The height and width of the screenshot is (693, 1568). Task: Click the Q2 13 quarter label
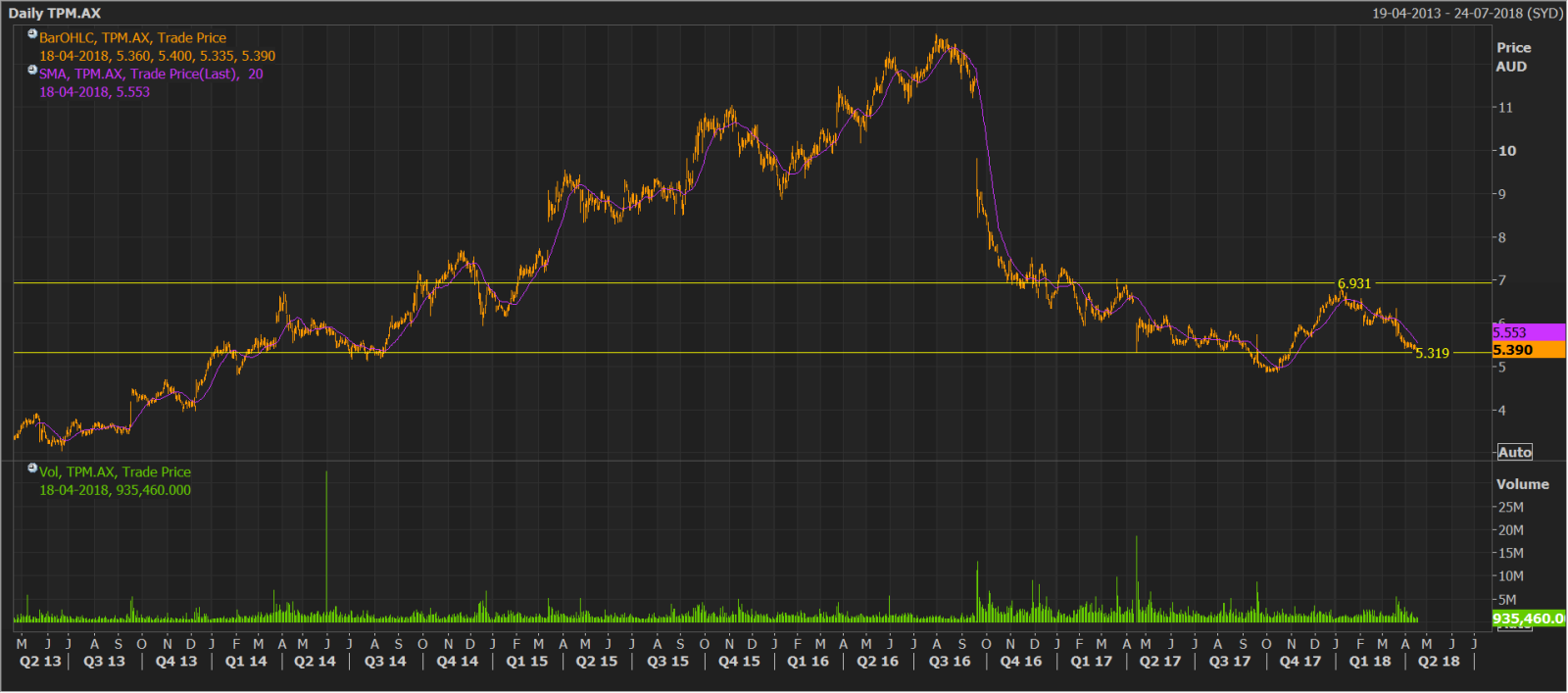point(40,662)
